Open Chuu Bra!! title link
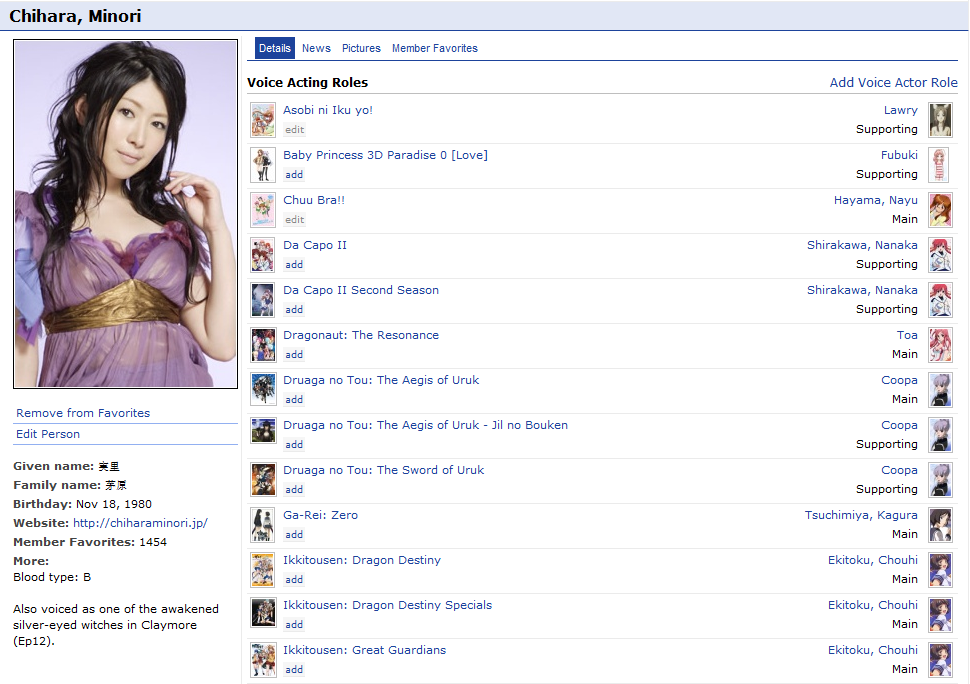The image size is (970, 684). (x=314, y=200)
